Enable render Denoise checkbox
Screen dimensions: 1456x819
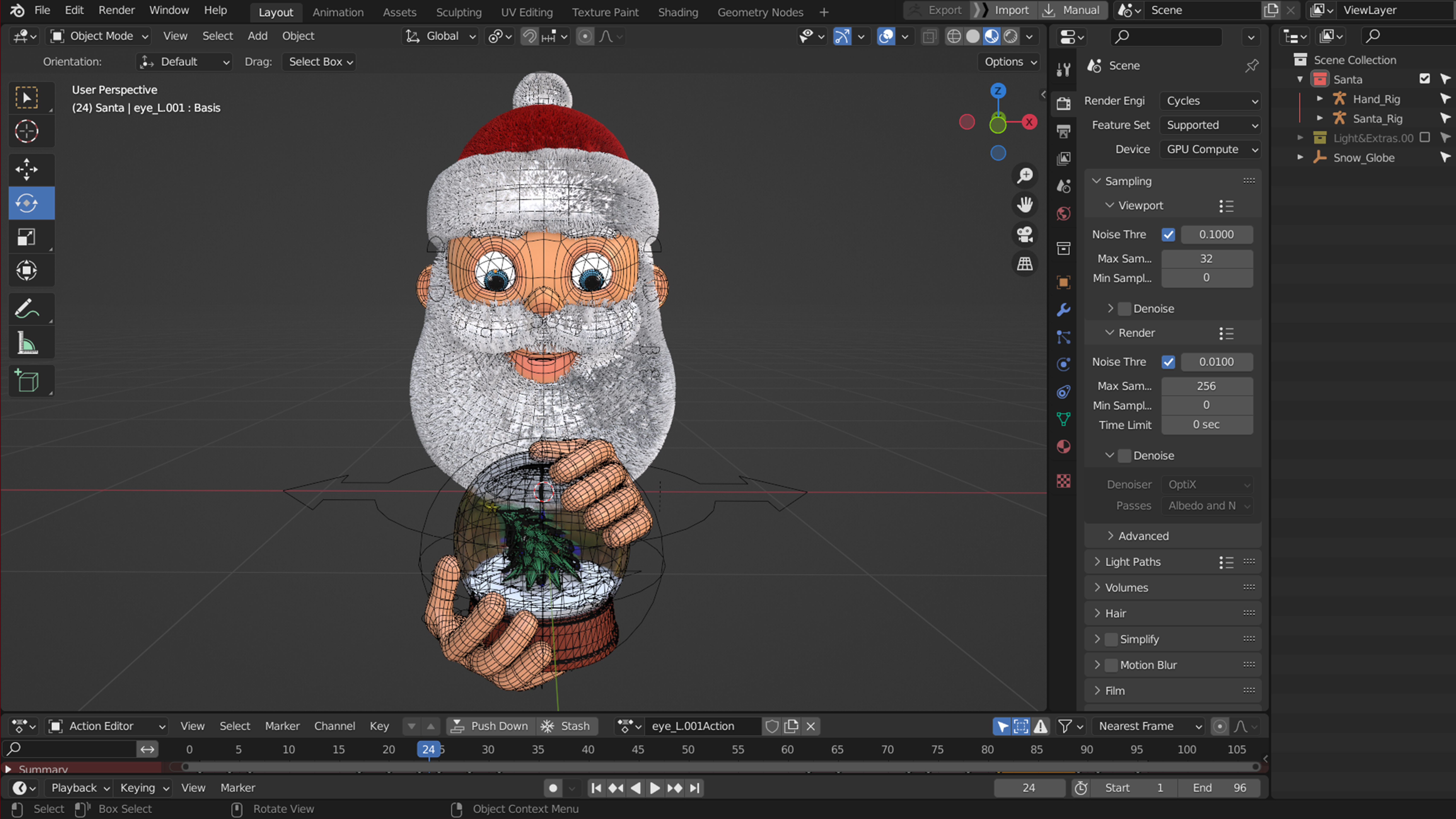coord(1125,456)
